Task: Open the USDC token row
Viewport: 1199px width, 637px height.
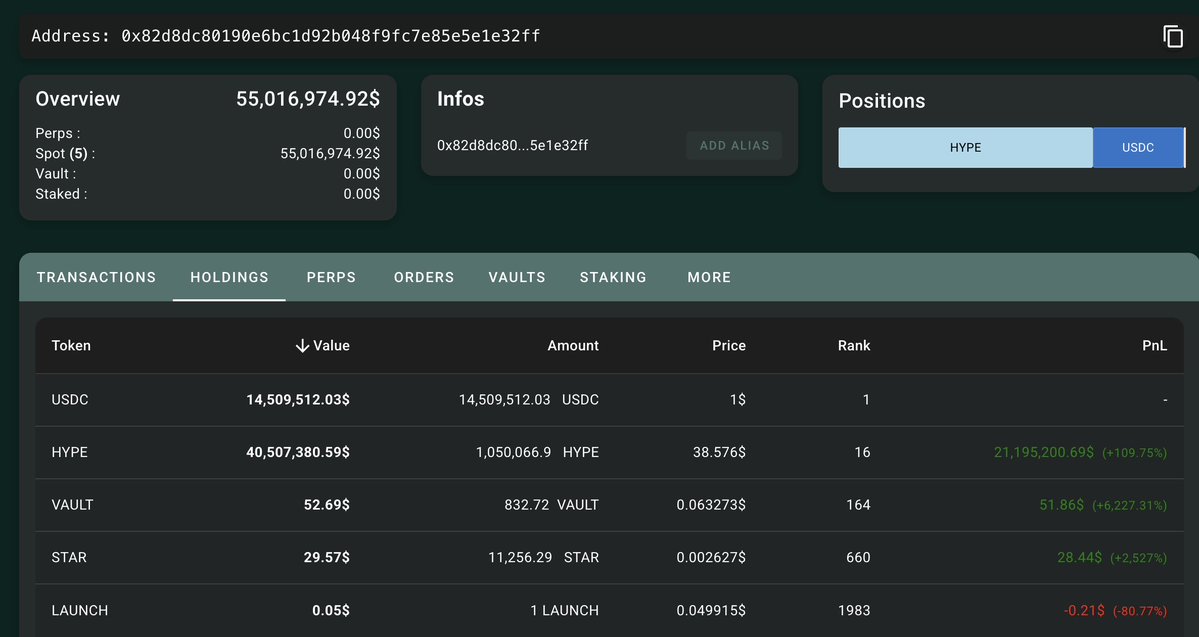Action: coord(70,400)
